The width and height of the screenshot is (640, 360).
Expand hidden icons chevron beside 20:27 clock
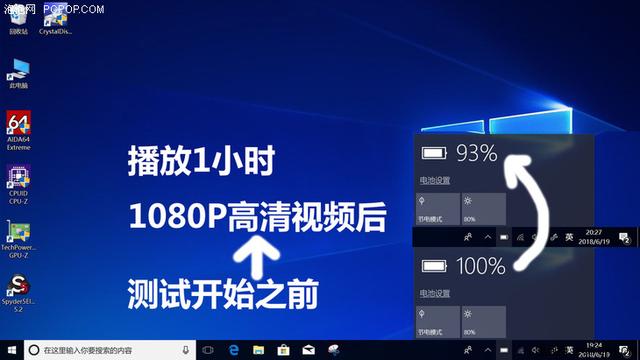tap(488, 237)
